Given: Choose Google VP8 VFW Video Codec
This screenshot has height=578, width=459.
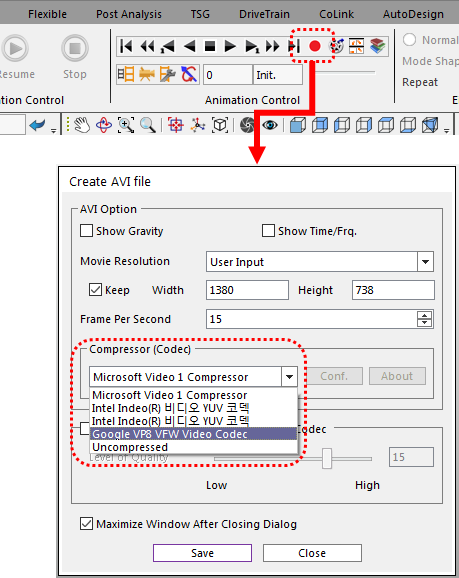Looking at the screenshot, I should coord(193,434).
